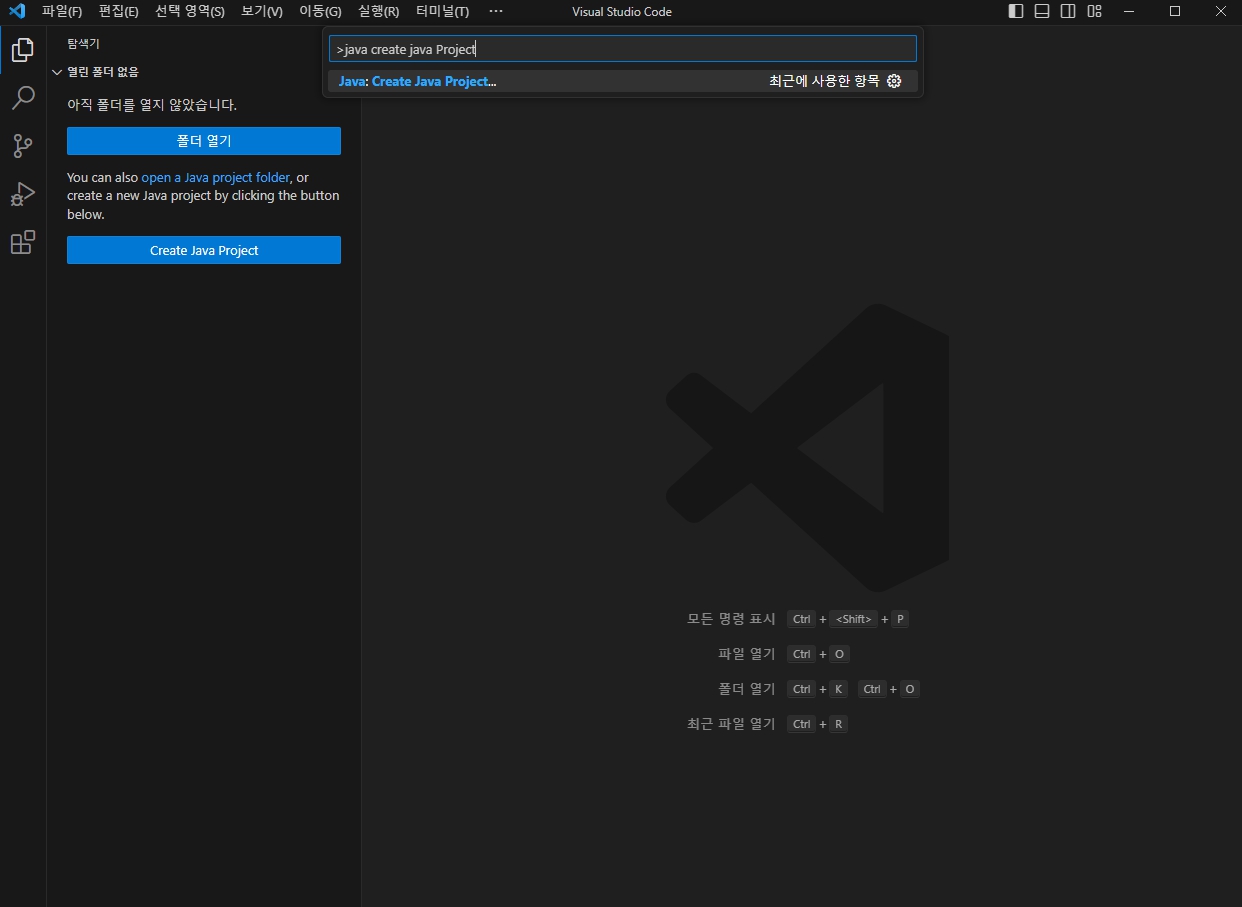Open the 편집(E) menu
The height and width of the screenshot is (907, 1242).
point(119,12)
